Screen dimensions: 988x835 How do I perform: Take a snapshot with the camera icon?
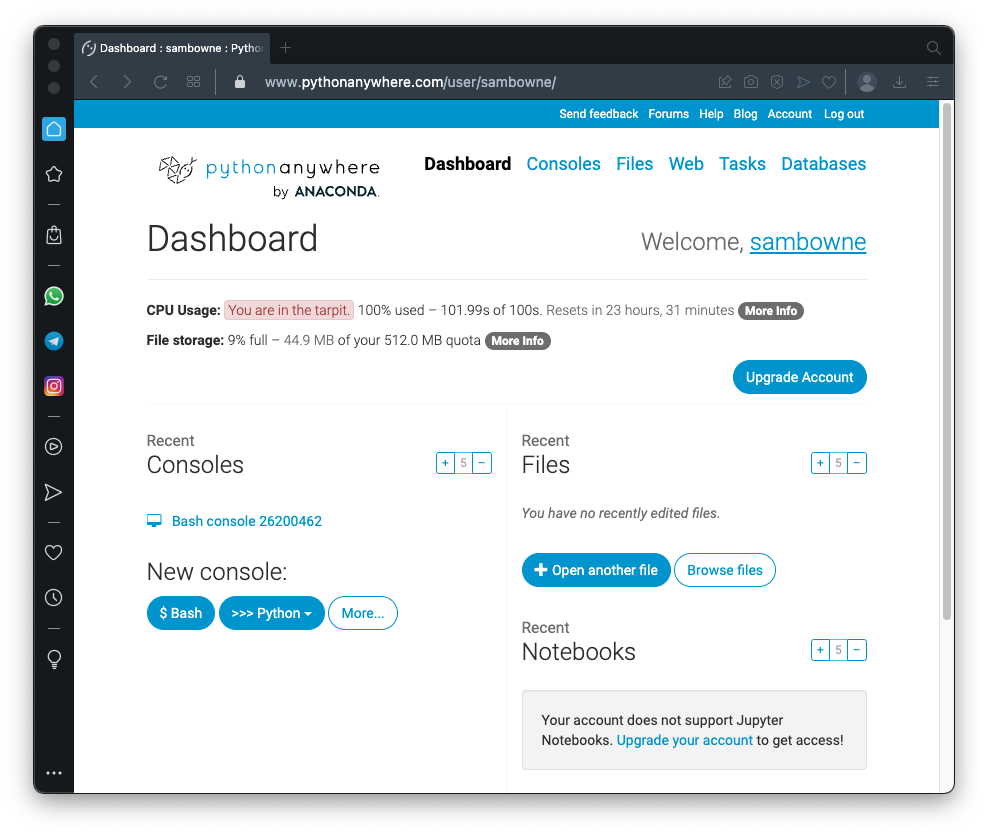click(751, 82)
